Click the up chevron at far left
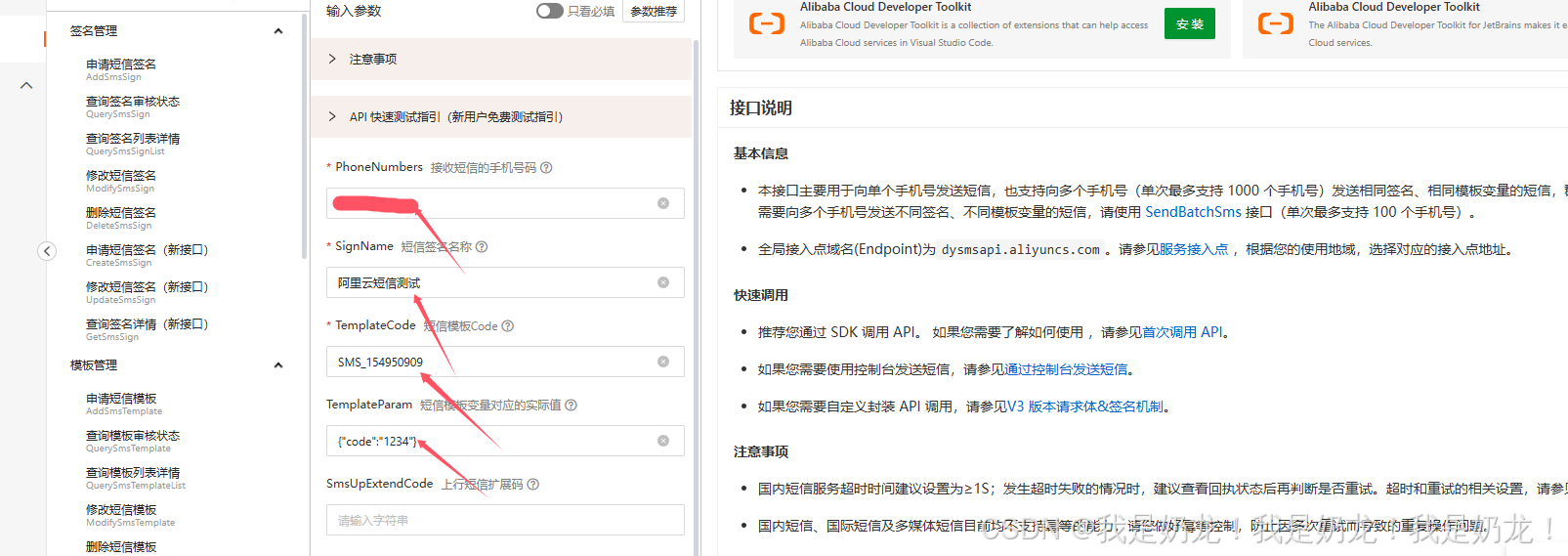The image size is (1568, 556). tap(26, 86)
